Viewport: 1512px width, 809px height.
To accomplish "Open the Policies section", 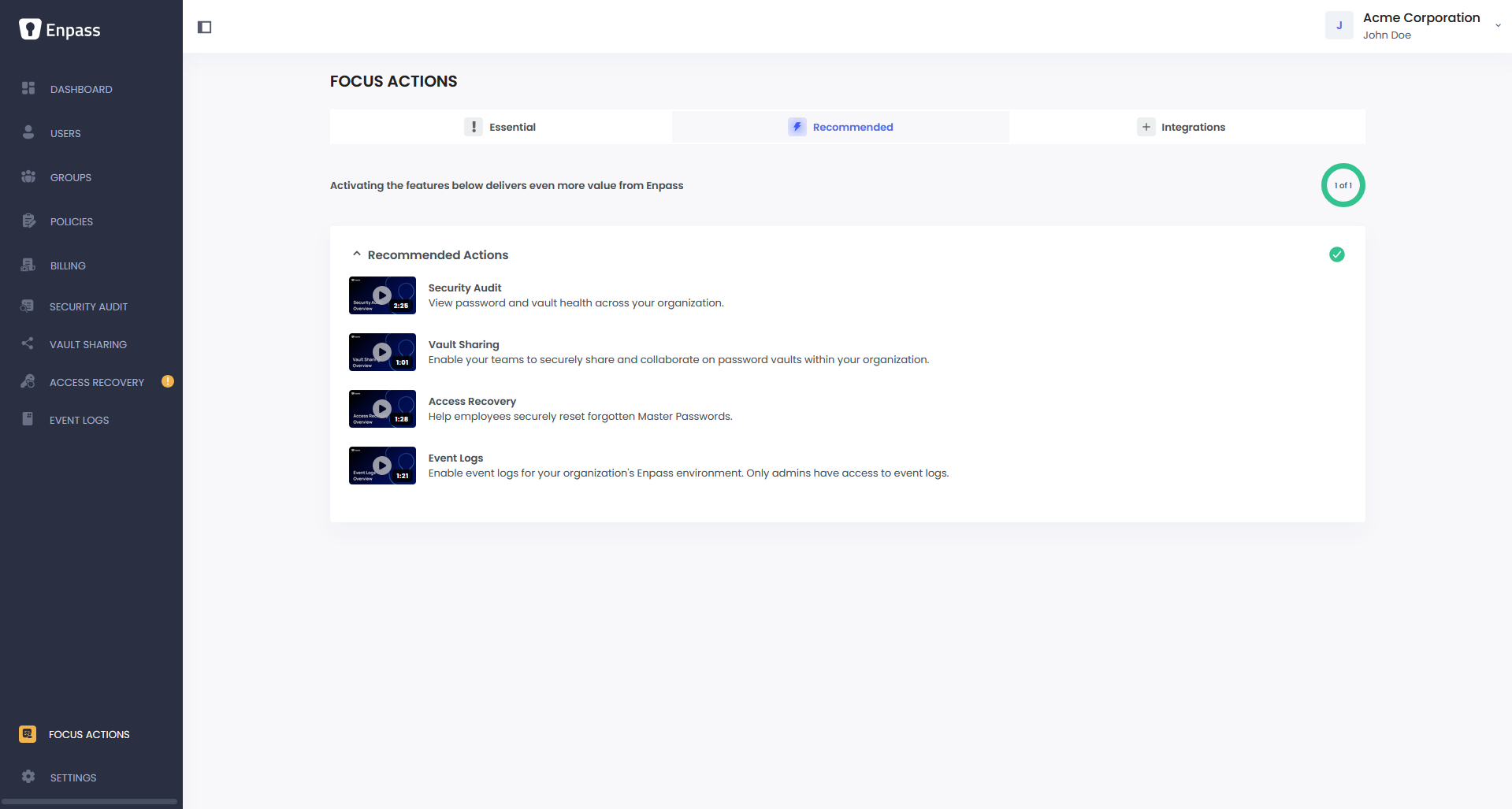I will coord(72,221).
